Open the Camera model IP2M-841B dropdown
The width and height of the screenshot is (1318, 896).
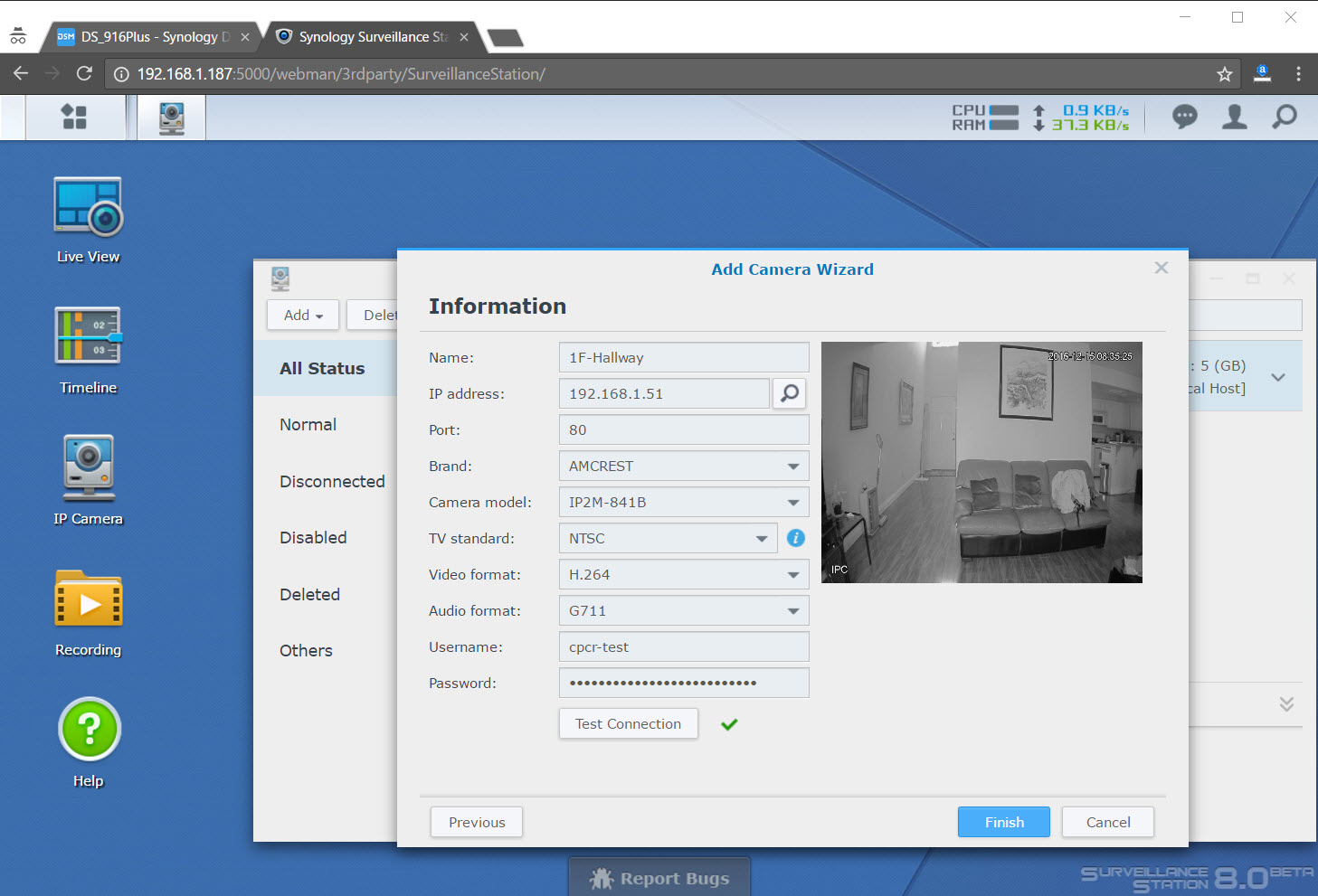[684, 502]
